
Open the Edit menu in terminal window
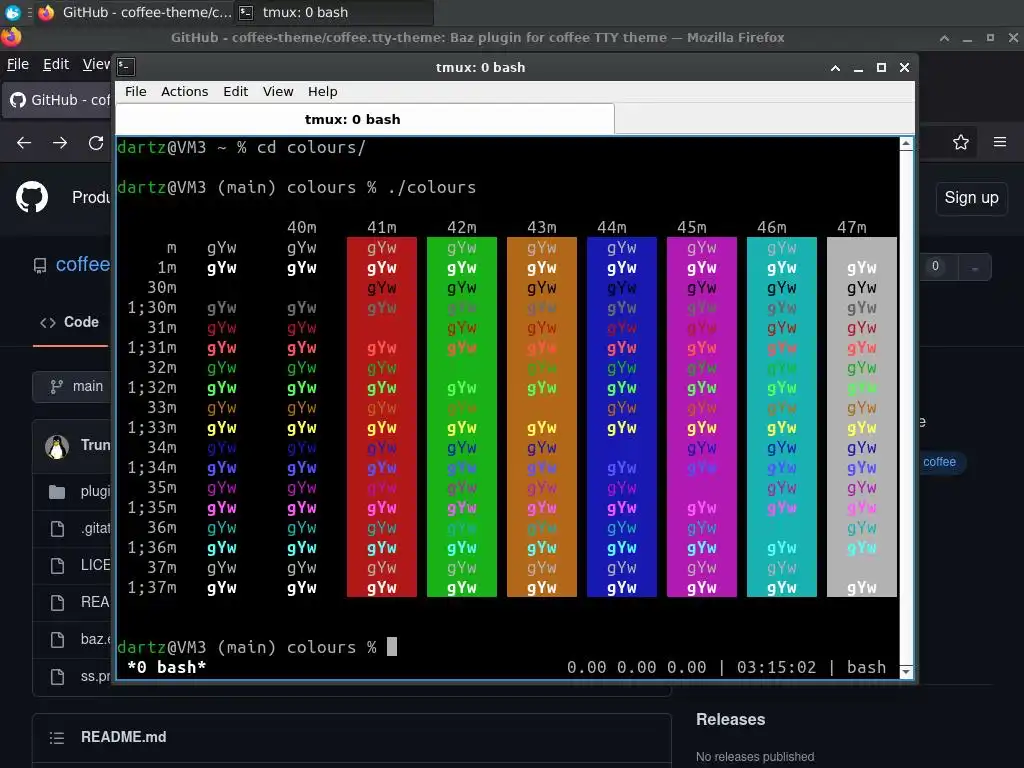coord(235,91)
